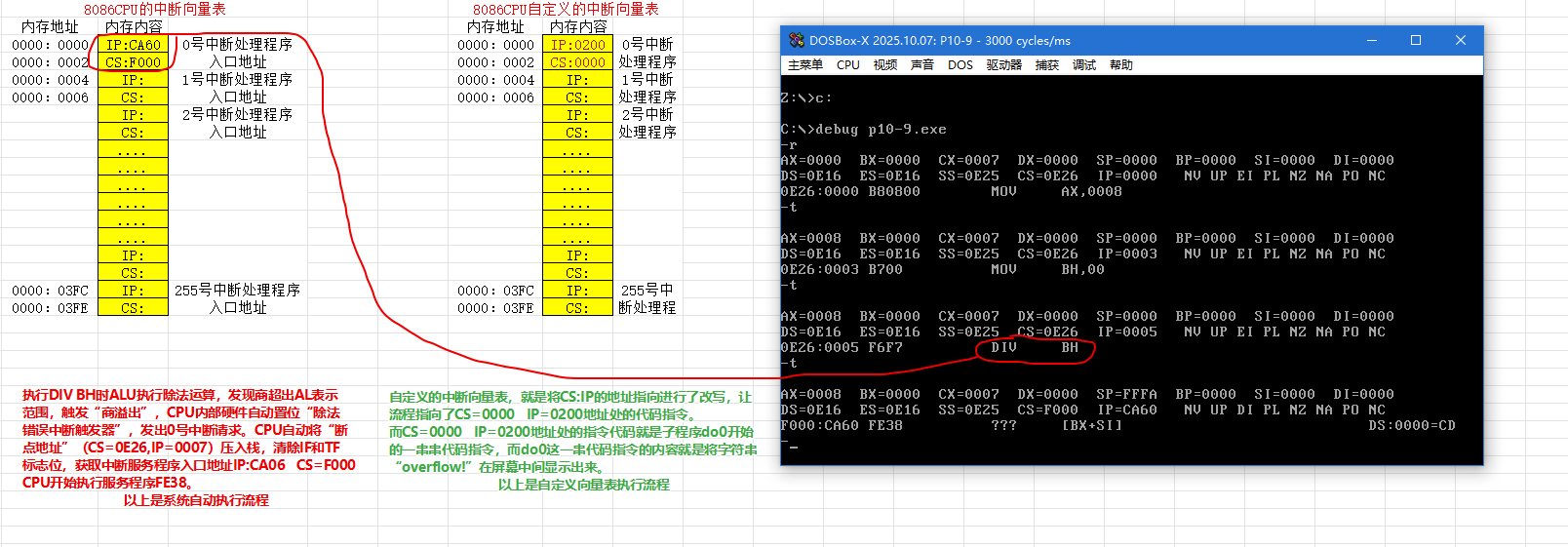Select 内存内容 header of the custom table

[x=577, y=27]
